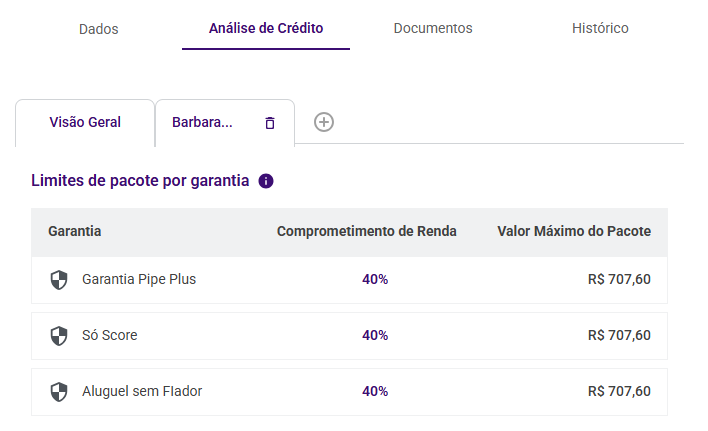Click shield icon for Aluguel sem Fiador
The image size is (708, 431).
59,392
